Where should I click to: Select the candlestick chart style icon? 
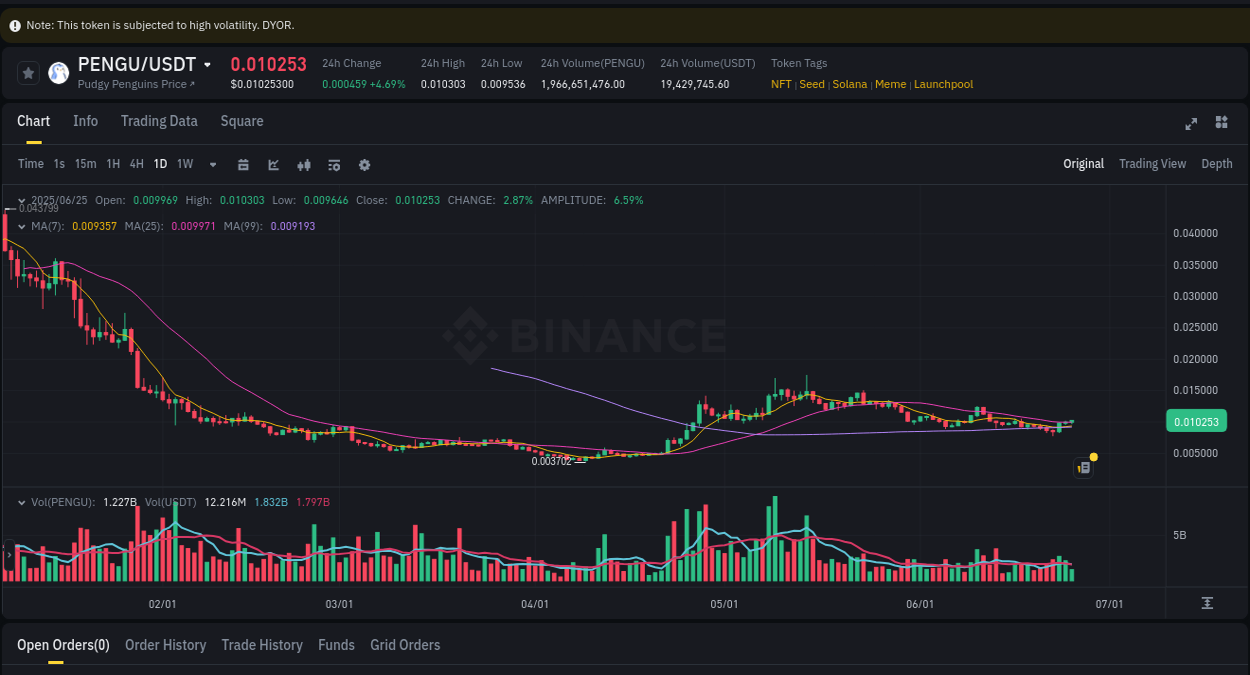(x=304, y=164)
